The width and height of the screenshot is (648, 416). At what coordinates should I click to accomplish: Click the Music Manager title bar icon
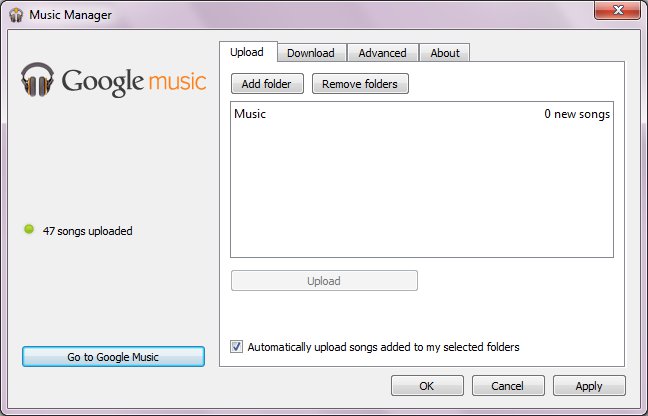coord(16,15)
